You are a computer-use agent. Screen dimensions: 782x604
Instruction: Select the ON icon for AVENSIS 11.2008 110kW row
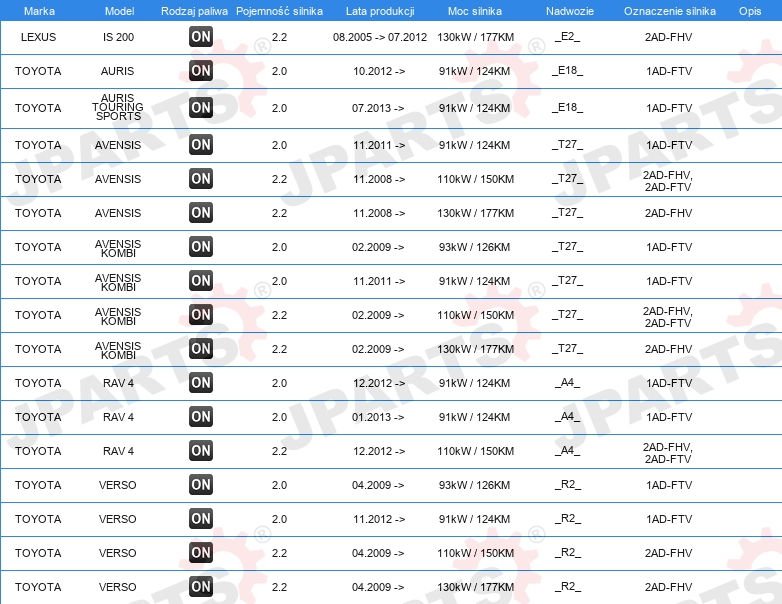pyautogui.click(x=200, y=179)
